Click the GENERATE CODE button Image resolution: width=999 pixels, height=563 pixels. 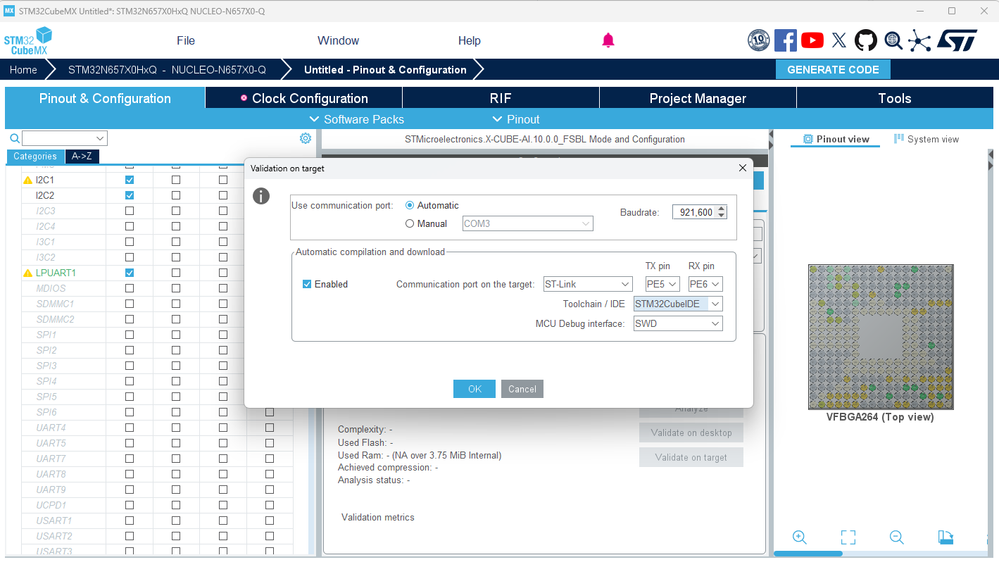833,69
